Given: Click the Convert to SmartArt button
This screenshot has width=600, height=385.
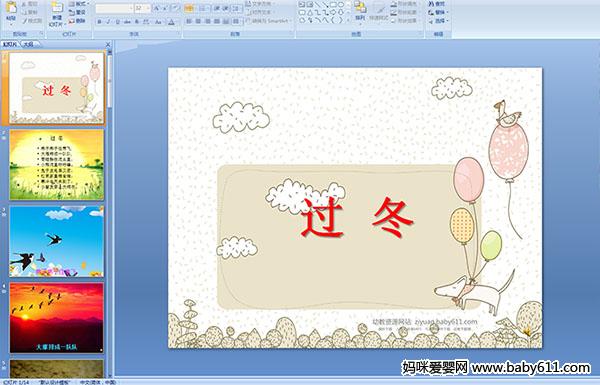Looking at the screenshot, I should click(269, 21).
